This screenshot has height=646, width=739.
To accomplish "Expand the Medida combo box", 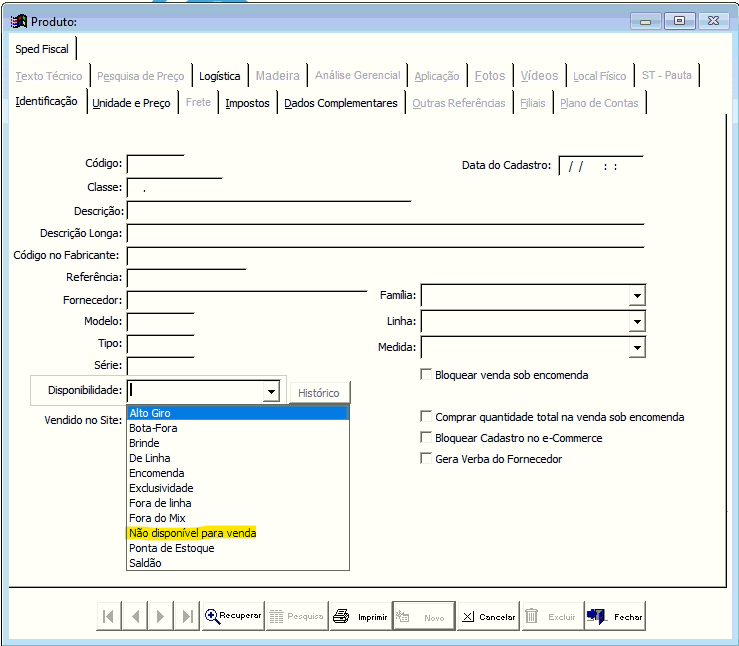I will [636, 348].
